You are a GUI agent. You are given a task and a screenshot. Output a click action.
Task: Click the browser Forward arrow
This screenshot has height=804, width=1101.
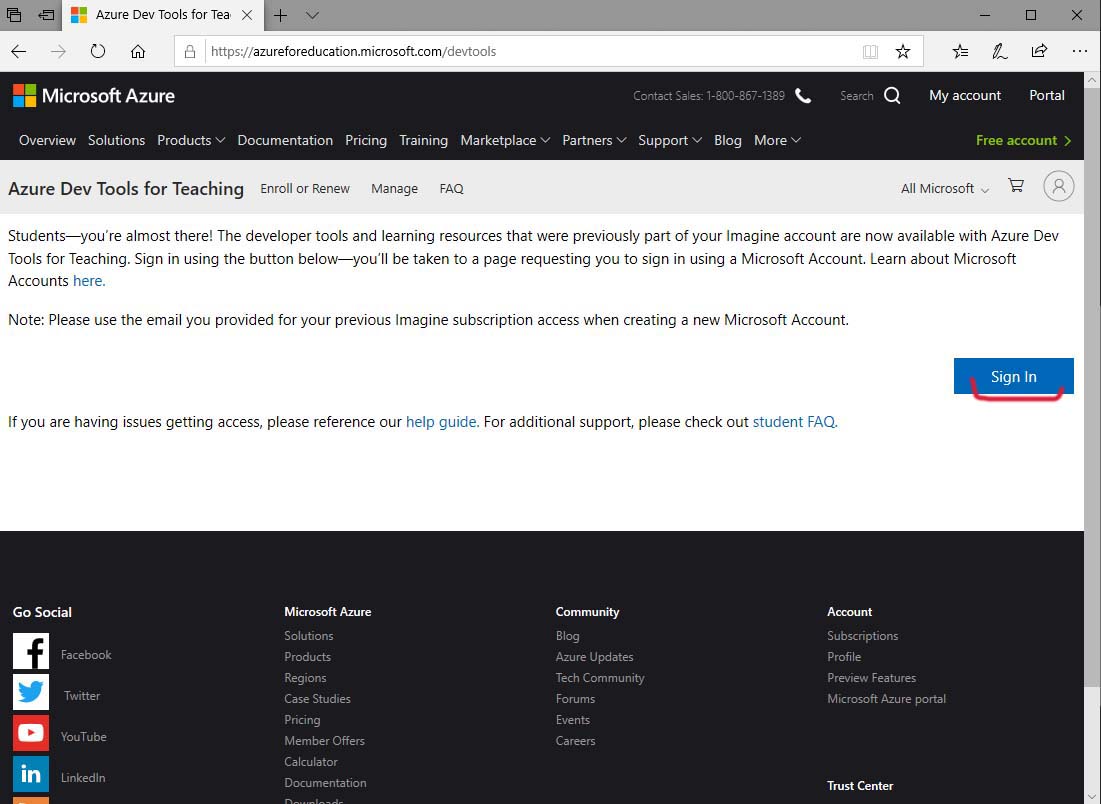pos(58,51)
